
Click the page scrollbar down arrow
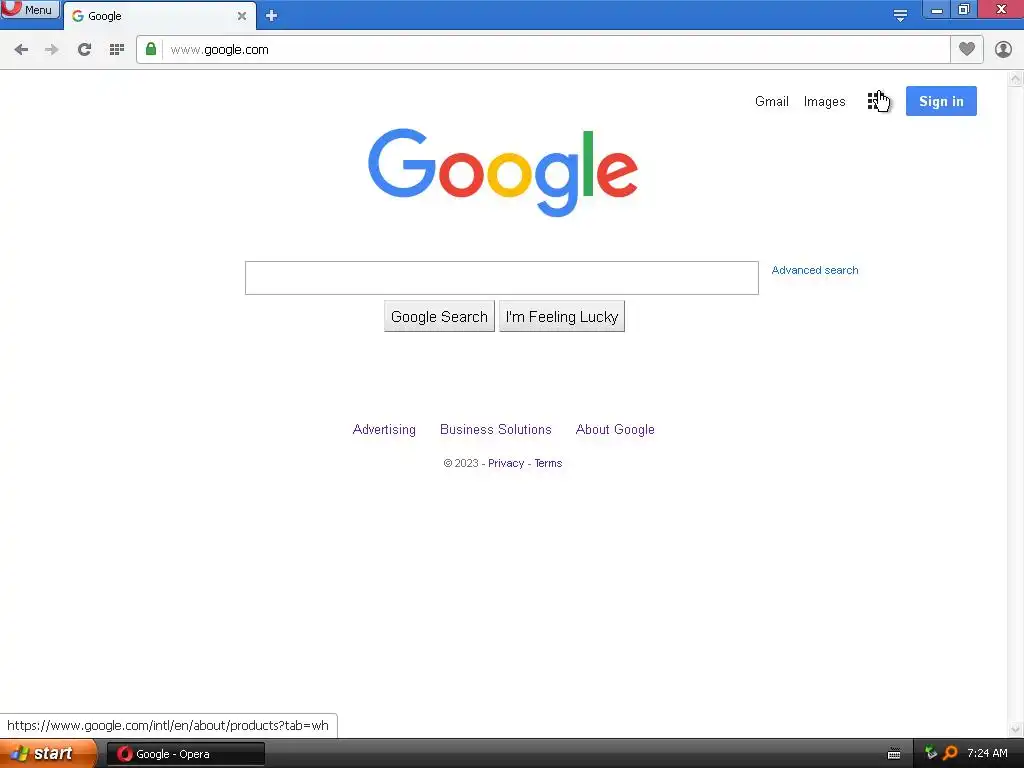tap(1016, 729)
